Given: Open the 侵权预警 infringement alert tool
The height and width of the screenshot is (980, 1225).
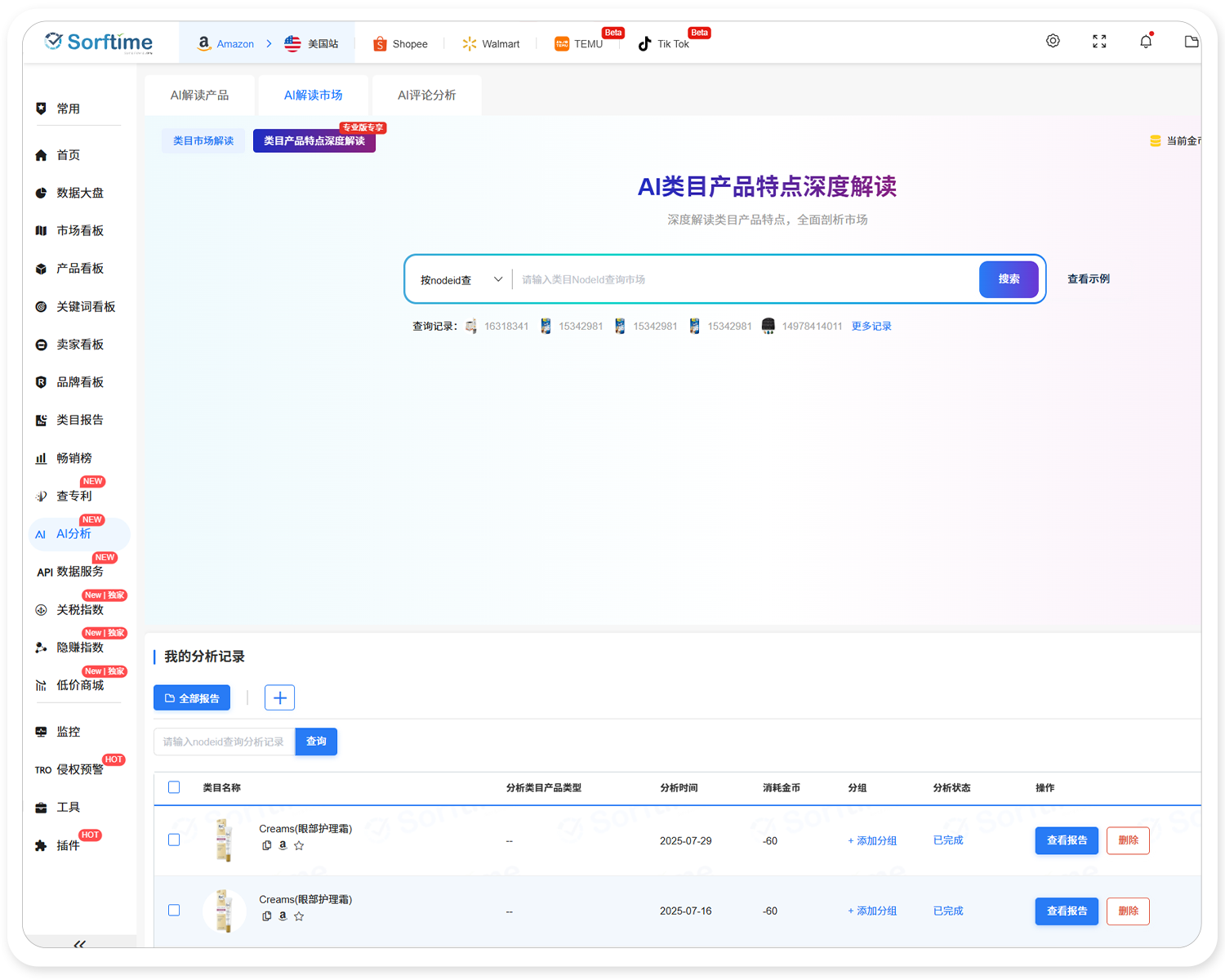Looking at the screenshot, I should 78,769.
